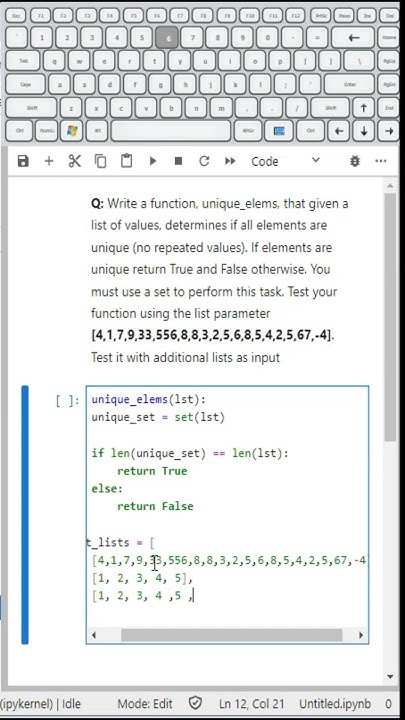Click the Ln 12, Col 21 indicator

[x=252, y=703]
